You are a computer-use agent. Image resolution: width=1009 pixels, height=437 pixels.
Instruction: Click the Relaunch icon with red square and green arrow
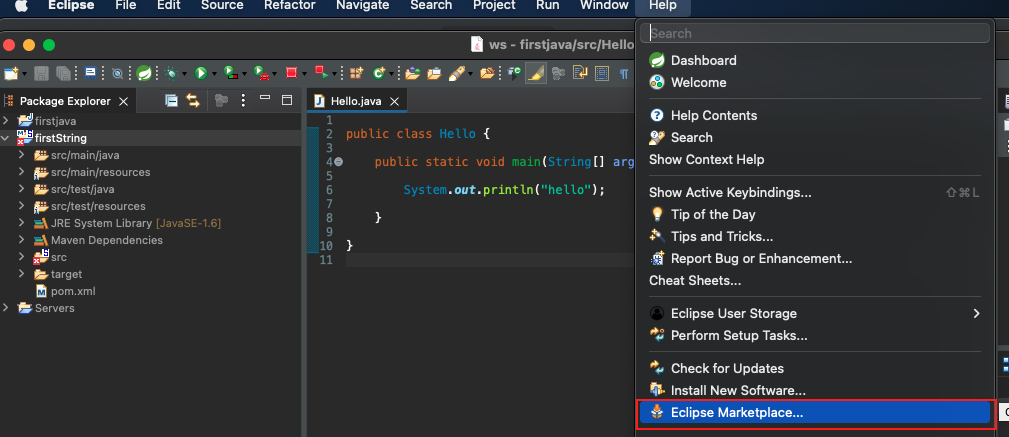[321, 72]
